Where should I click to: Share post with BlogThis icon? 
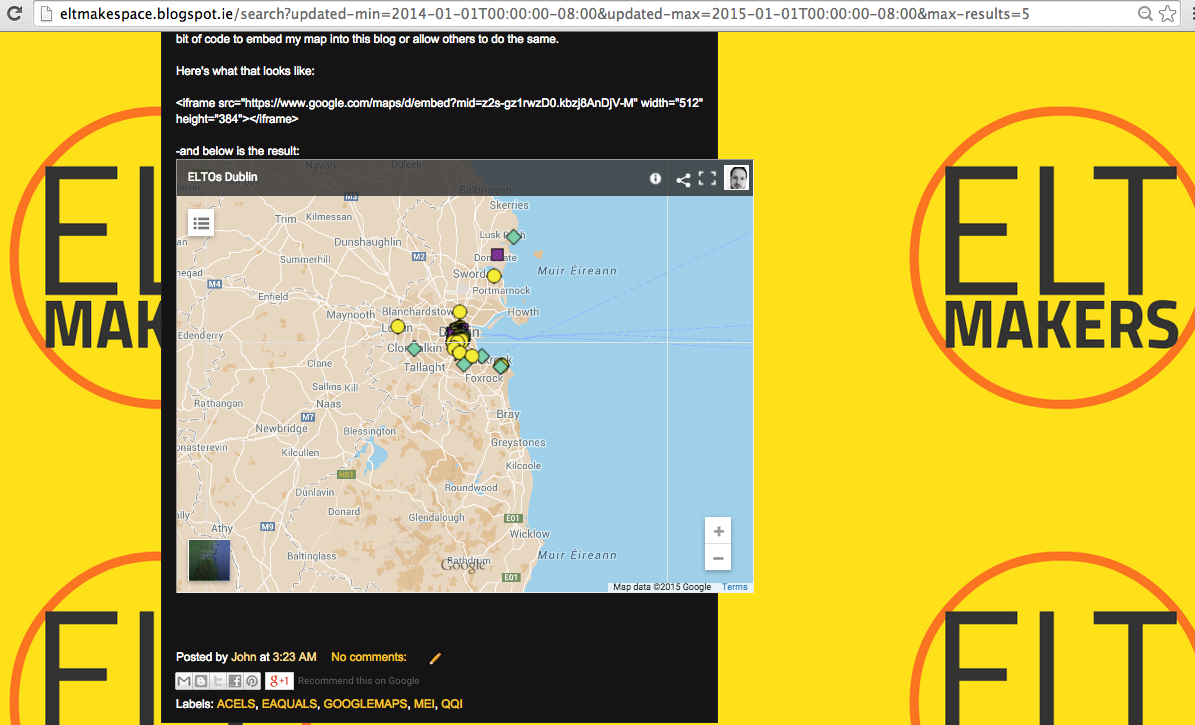[x=200, y=681]
